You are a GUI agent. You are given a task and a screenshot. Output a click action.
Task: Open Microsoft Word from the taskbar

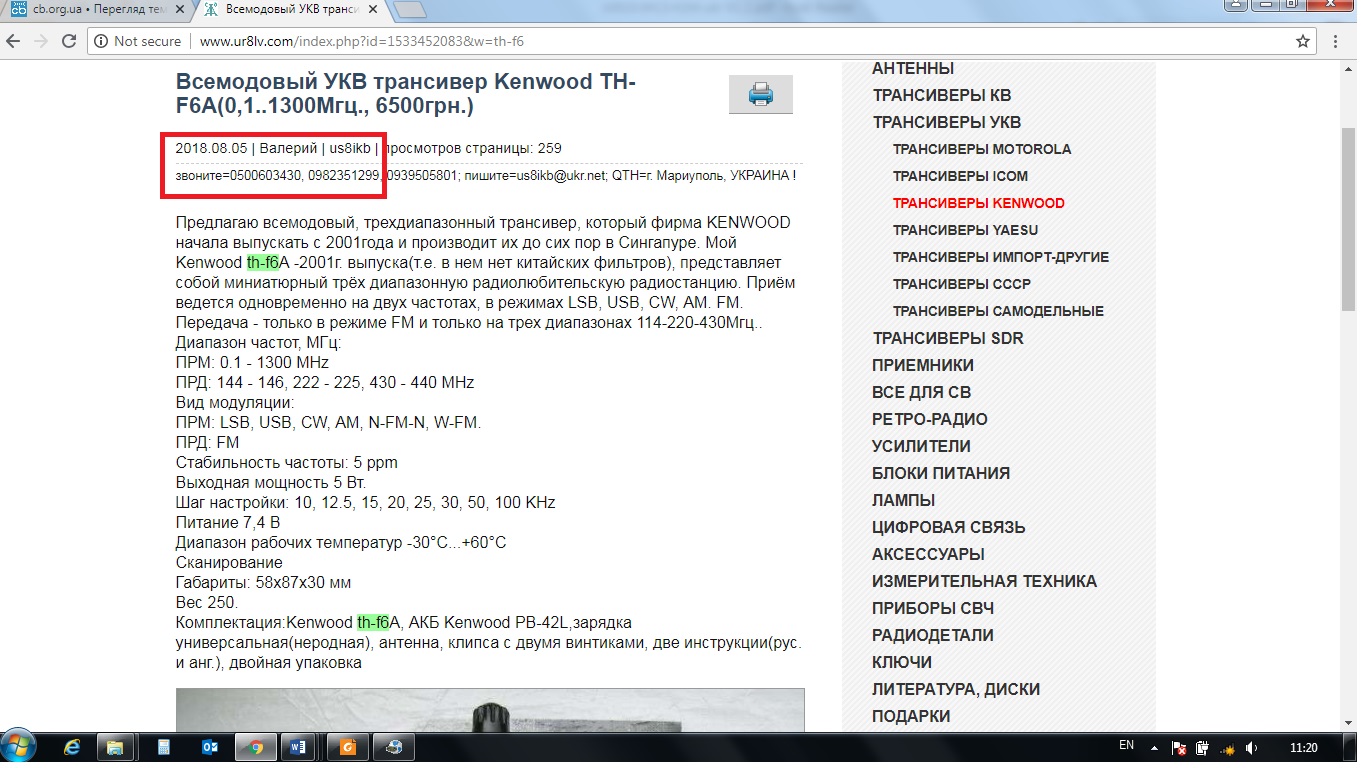click(298, 747)
